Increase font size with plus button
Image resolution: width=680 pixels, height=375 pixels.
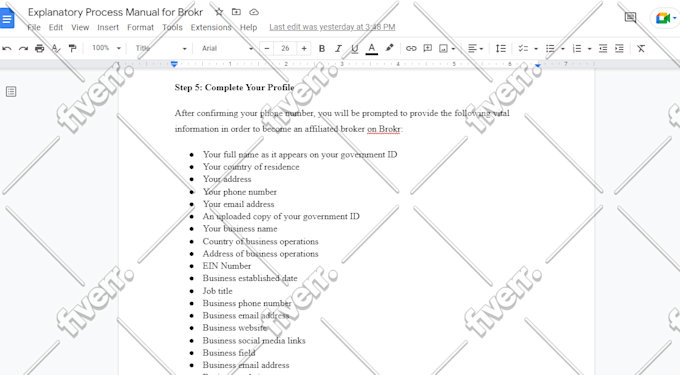click(304, 49)
